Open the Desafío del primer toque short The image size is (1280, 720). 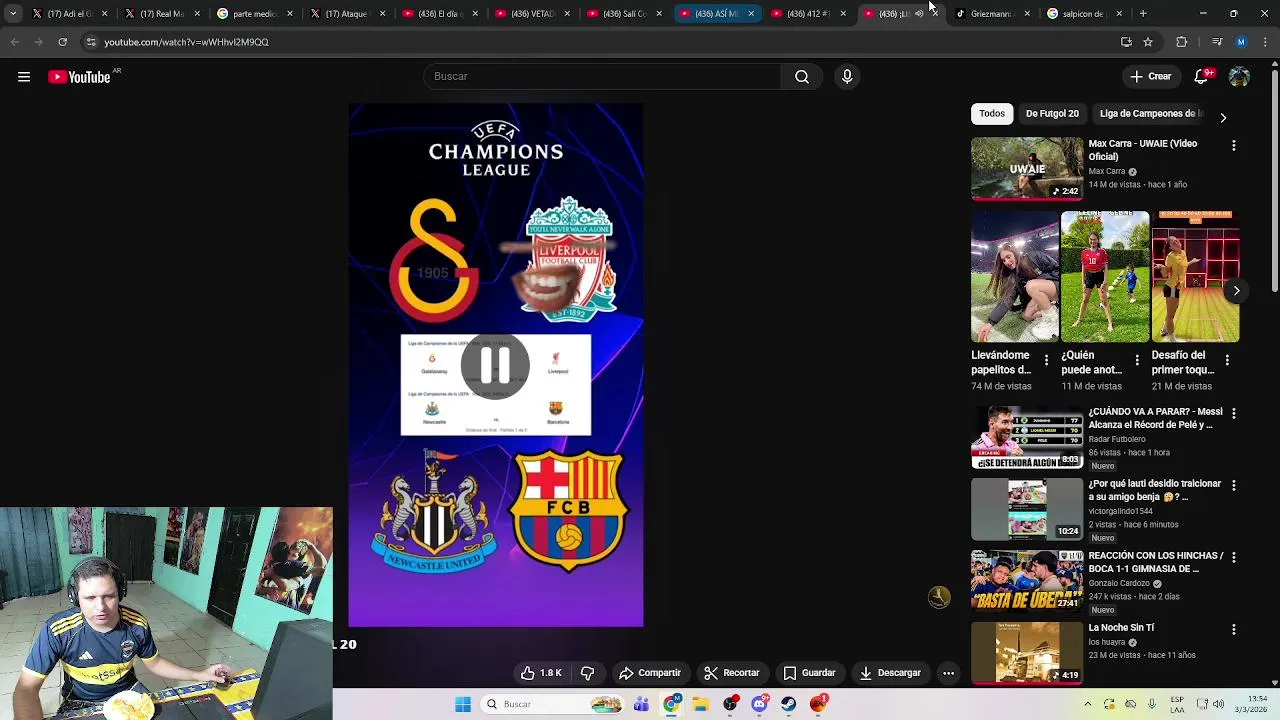(1195, 276)
